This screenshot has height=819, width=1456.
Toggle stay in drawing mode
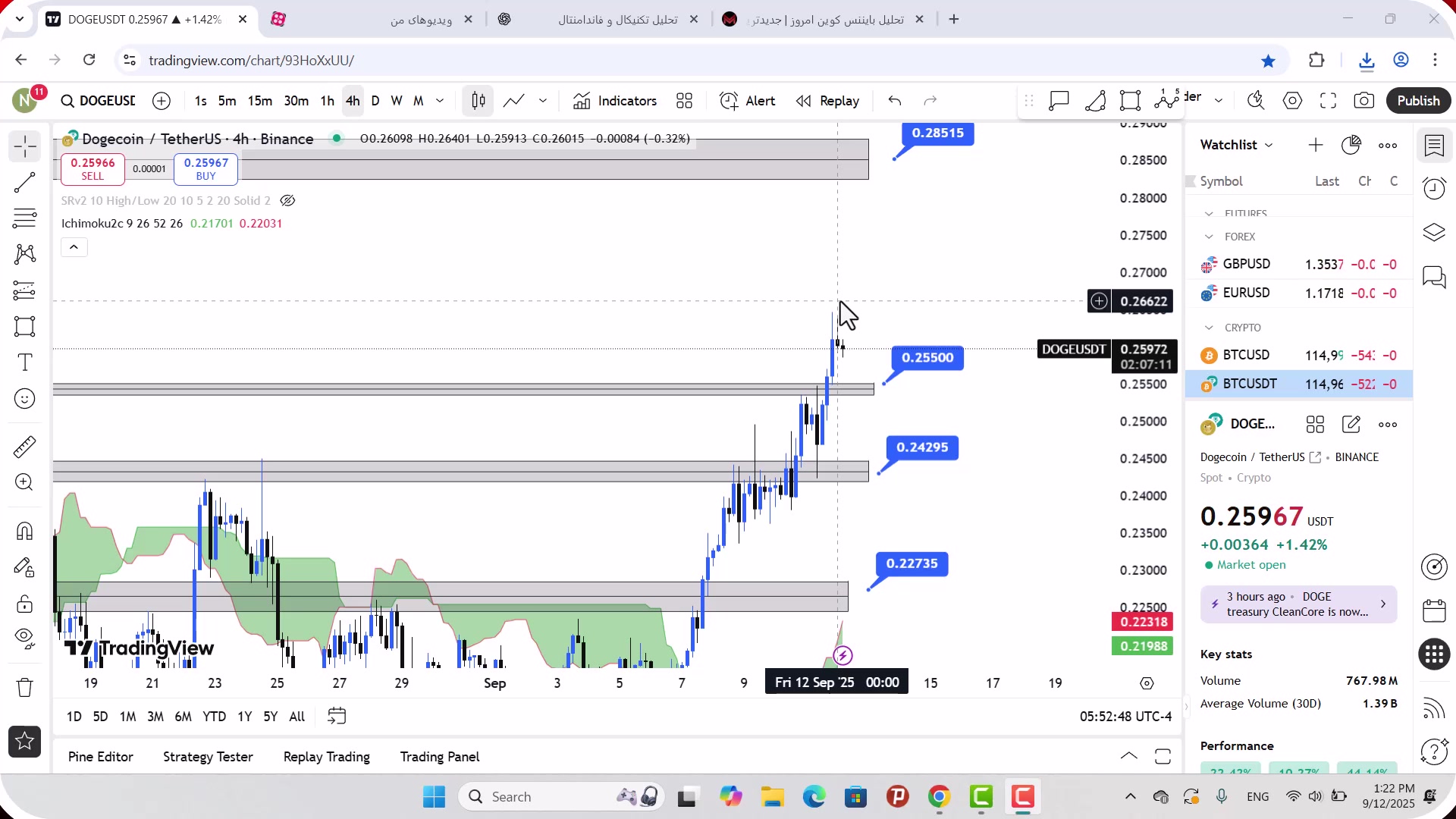pyautogui.click(x=25, y=567)
